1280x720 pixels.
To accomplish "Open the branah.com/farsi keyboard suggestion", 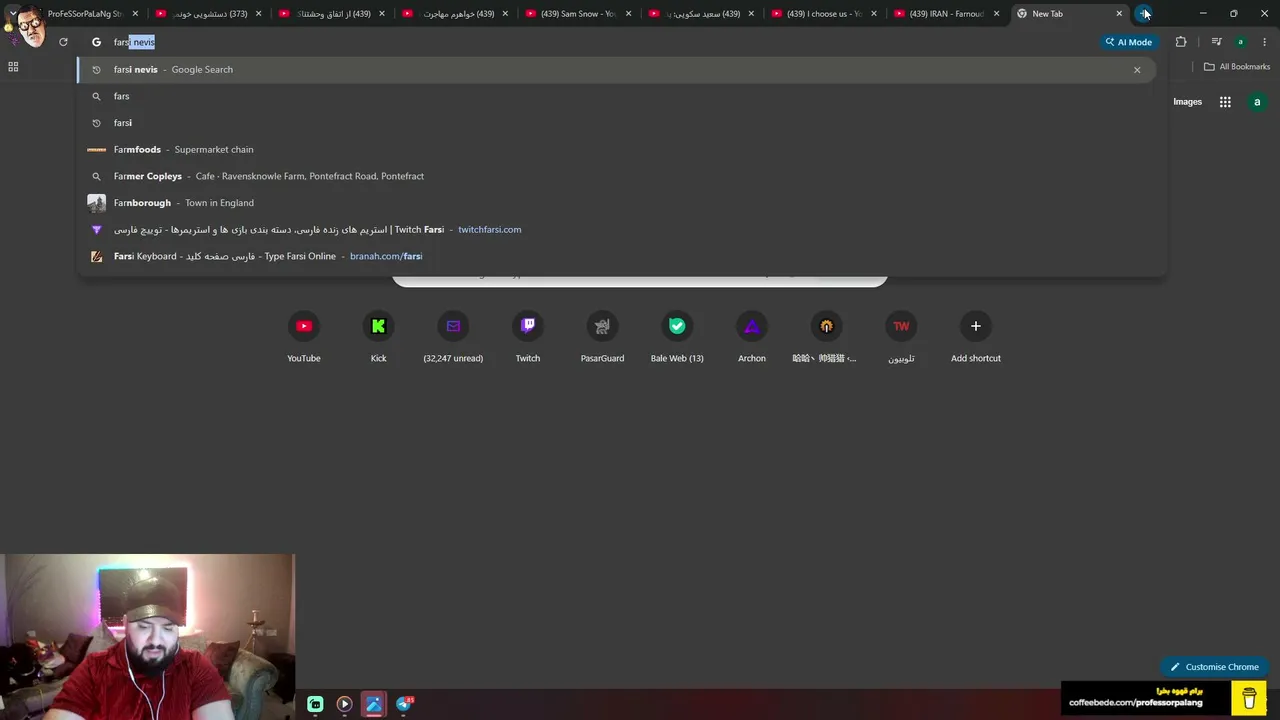I will coord(616,256).
